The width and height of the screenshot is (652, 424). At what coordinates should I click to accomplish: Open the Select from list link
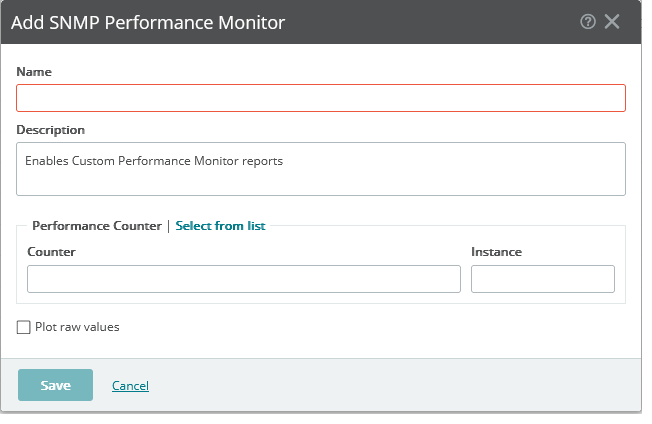[x=220, y=226]
